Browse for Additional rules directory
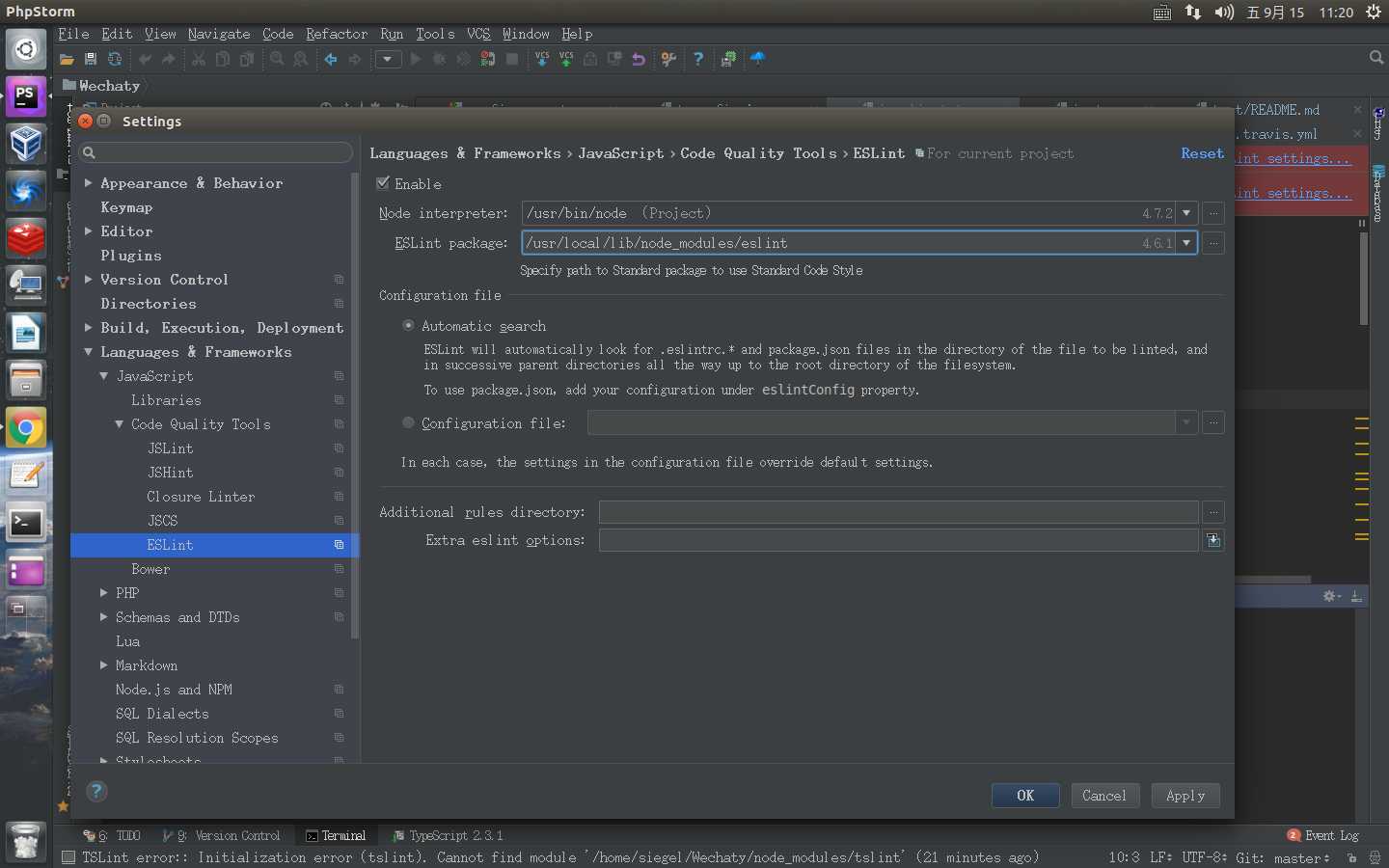The height and width of the screenshot is (868, 1389). coord(1213,512)
